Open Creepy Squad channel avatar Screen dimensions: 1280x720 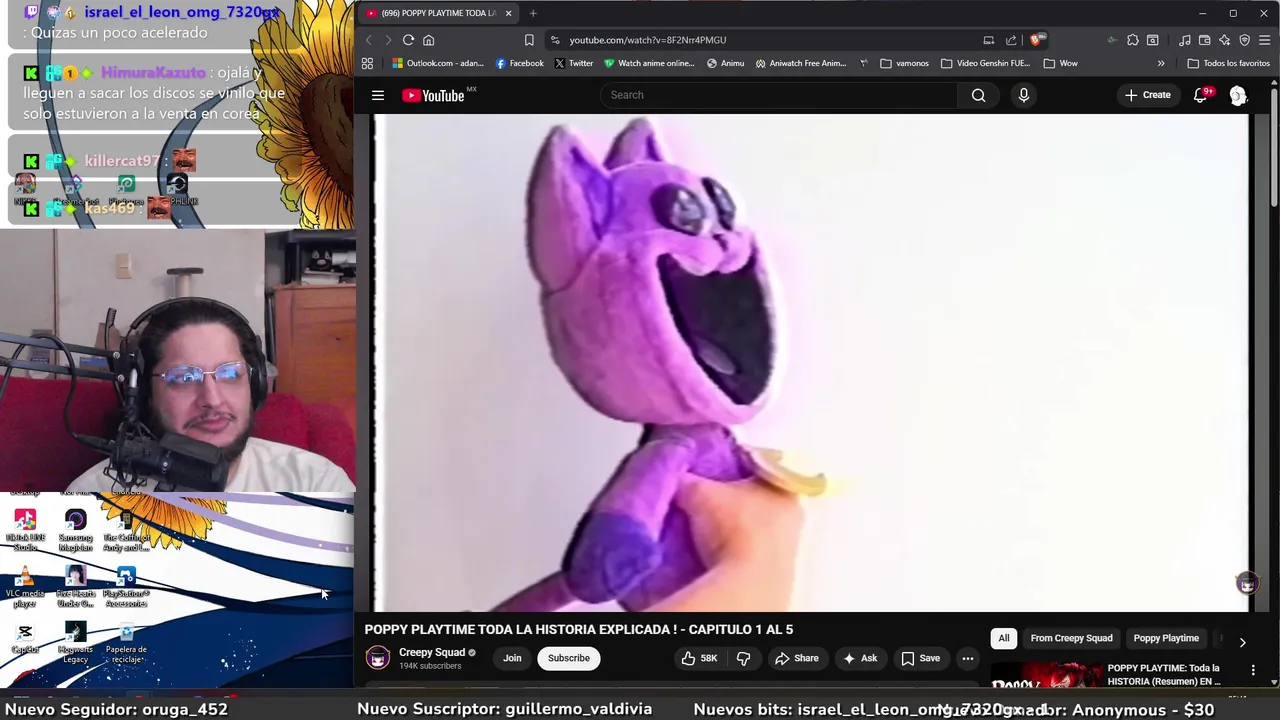(378, 658)
